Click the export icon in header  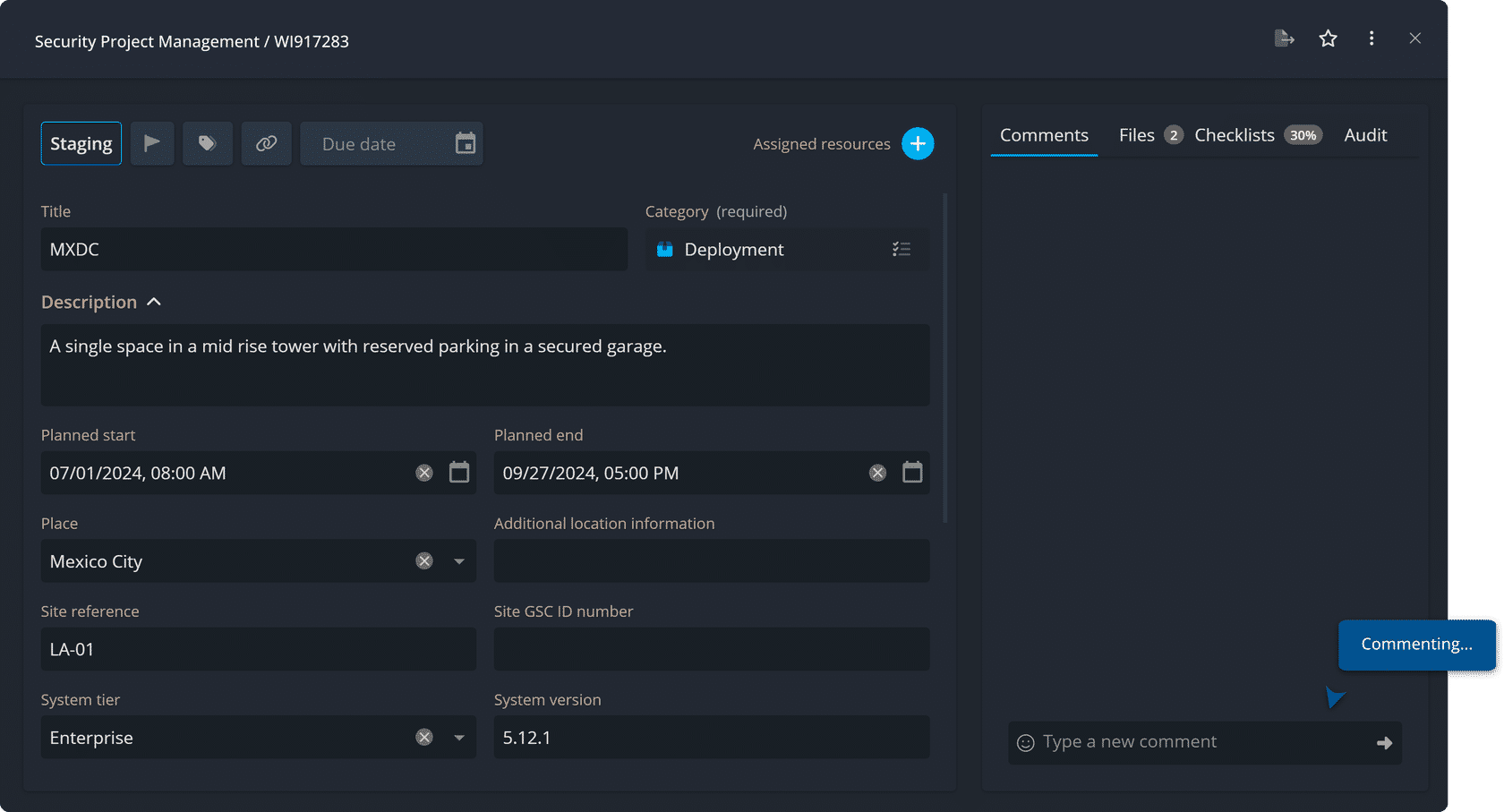1284,38
